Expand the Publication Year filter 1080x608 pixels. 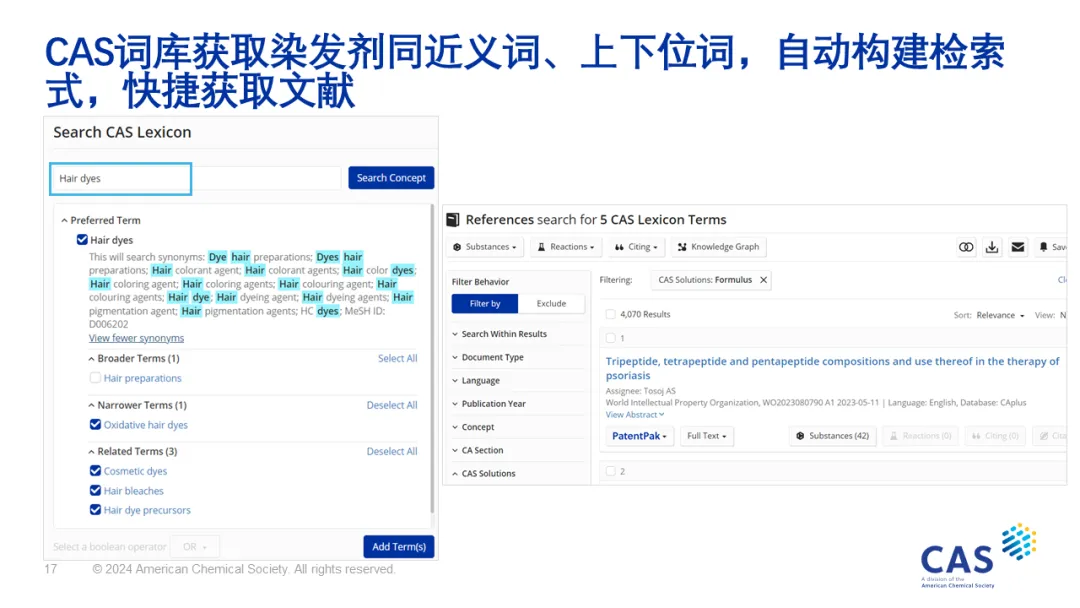coord(489,403)
